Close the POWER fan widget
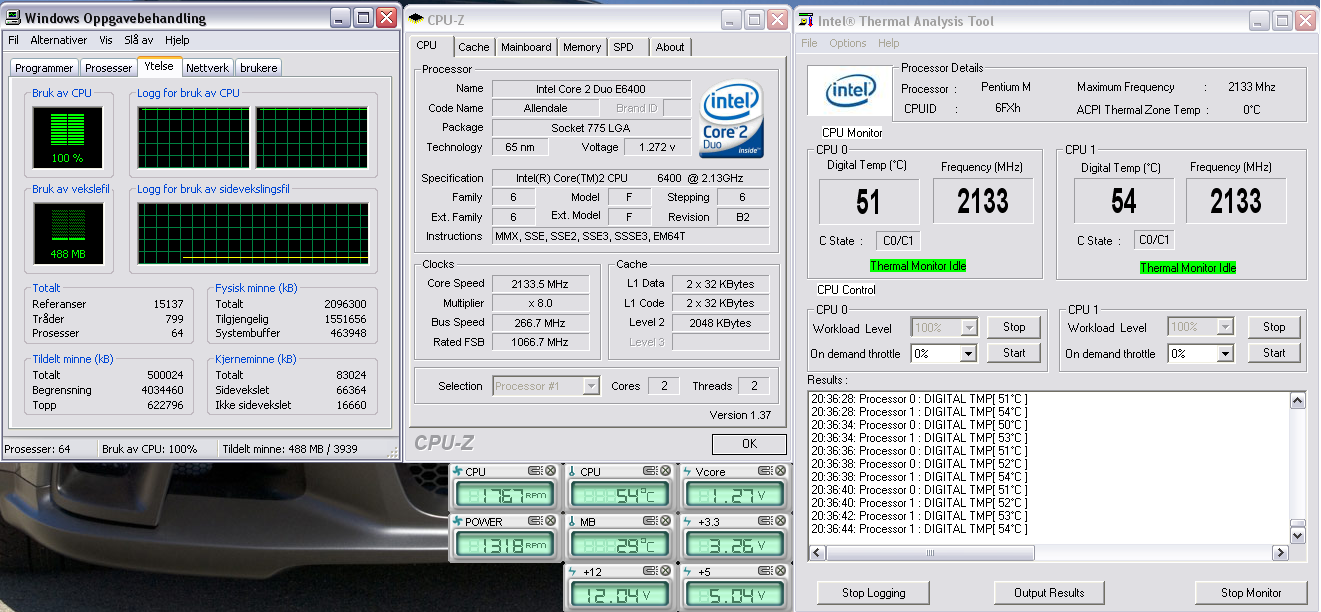 coord(550,521)
